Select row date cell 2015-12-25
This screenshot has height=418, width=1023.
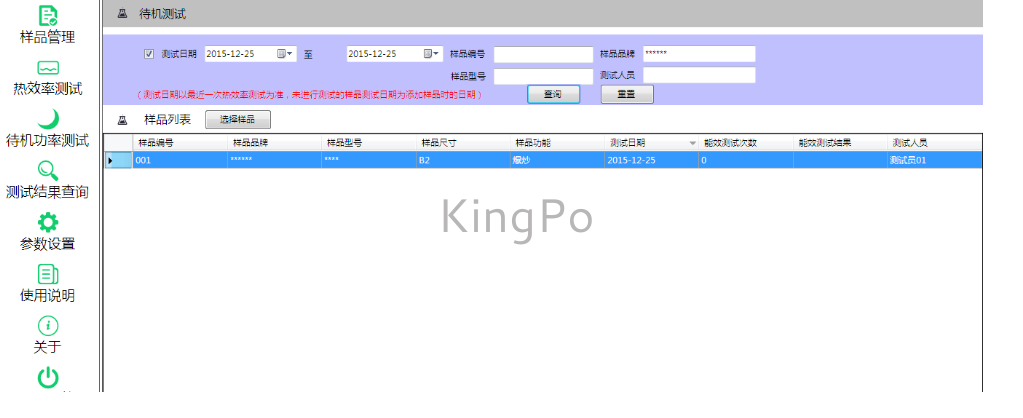click(x=652, y=160)
